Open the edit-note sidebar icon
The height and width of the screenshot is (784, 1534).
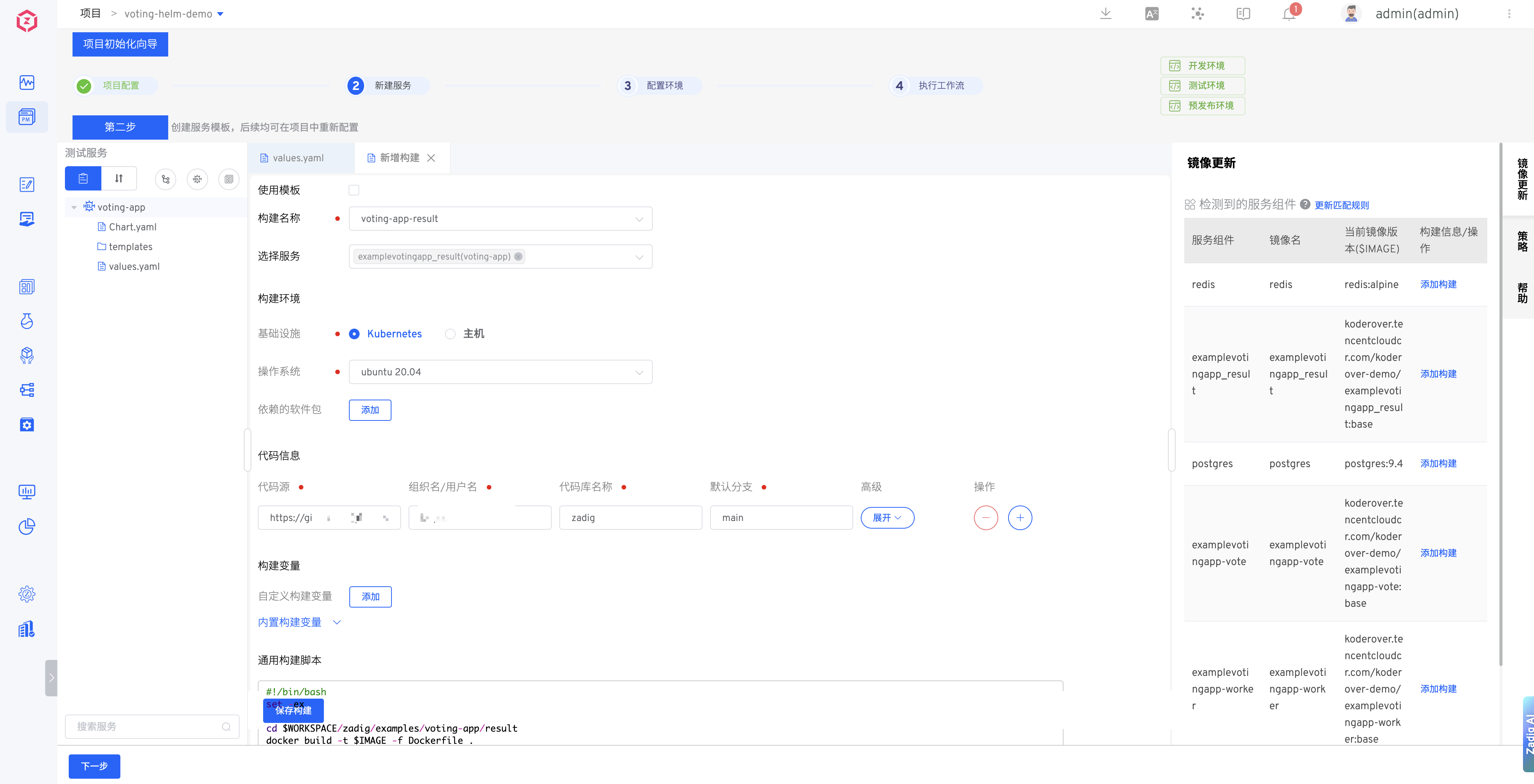(27, 184)
